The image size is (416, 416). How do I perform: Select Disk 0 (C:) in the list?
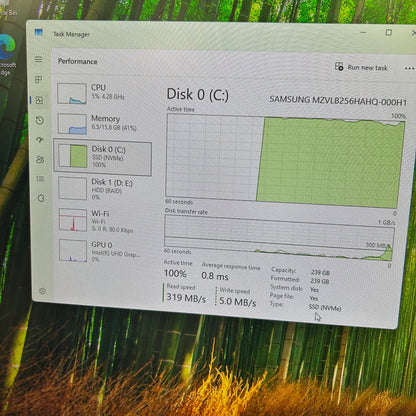click(x=102, y=157)
